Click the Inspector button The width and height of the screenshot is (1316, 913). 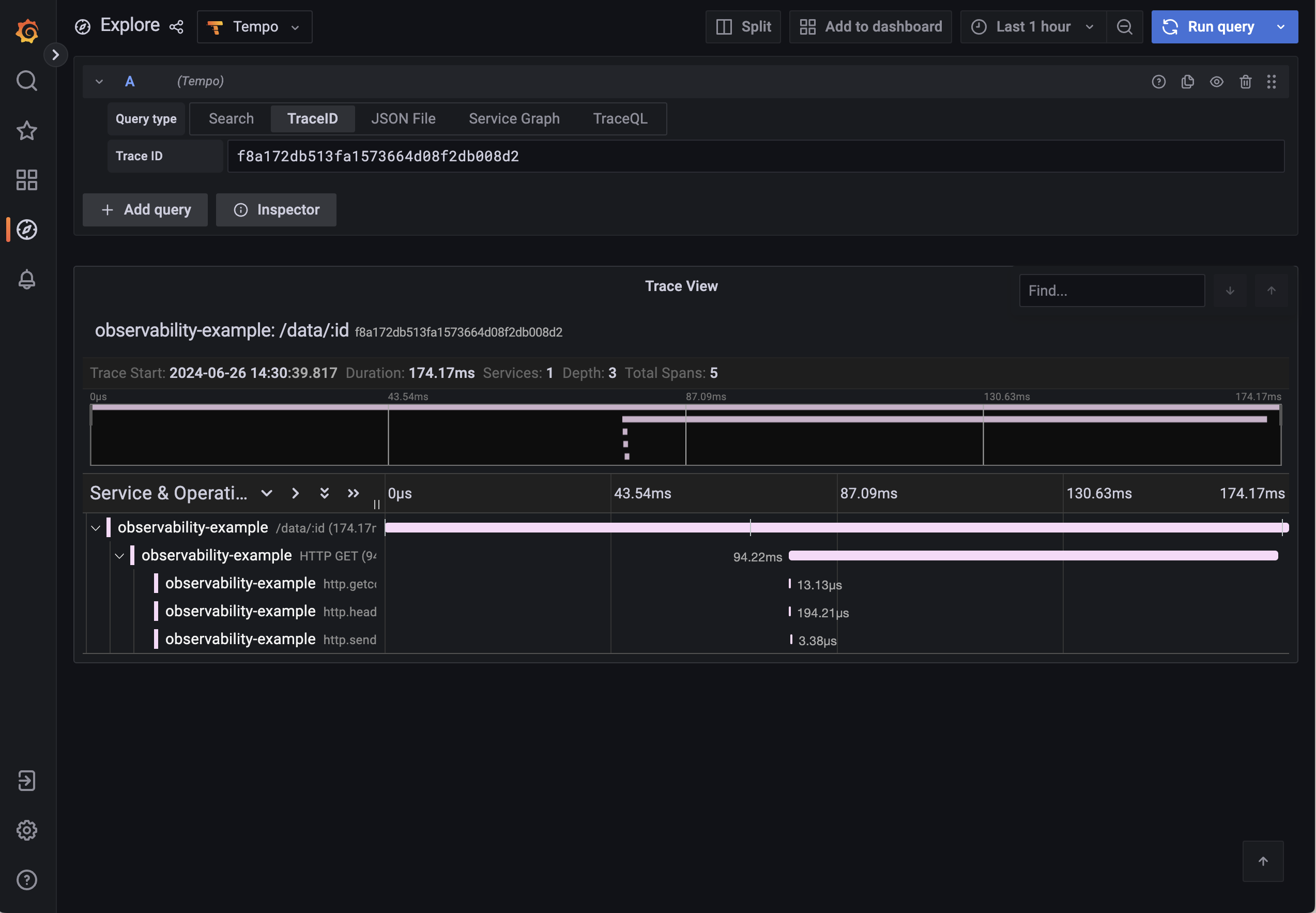pos(276,209)
